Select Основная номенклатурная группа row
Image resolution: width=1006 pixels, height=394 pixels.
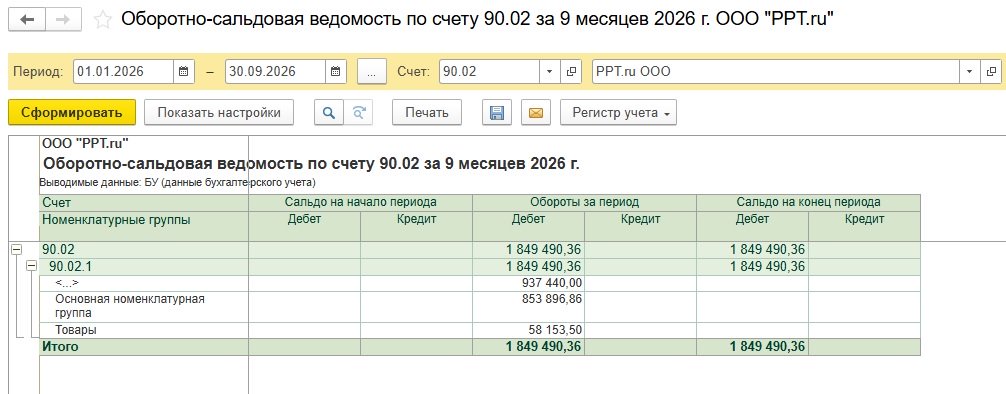[130, 306]
